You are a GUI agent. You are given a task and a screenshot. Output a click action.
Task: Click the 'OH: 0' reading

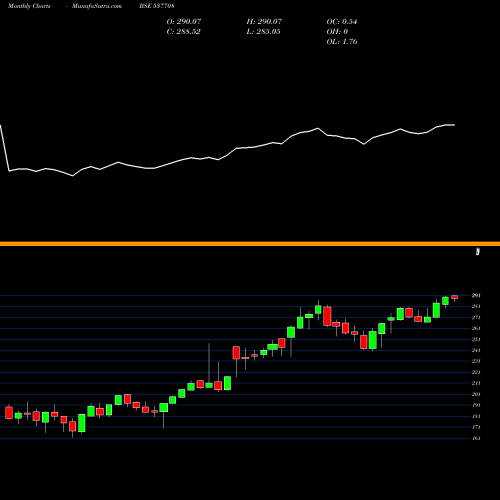[x=337, y=32]
